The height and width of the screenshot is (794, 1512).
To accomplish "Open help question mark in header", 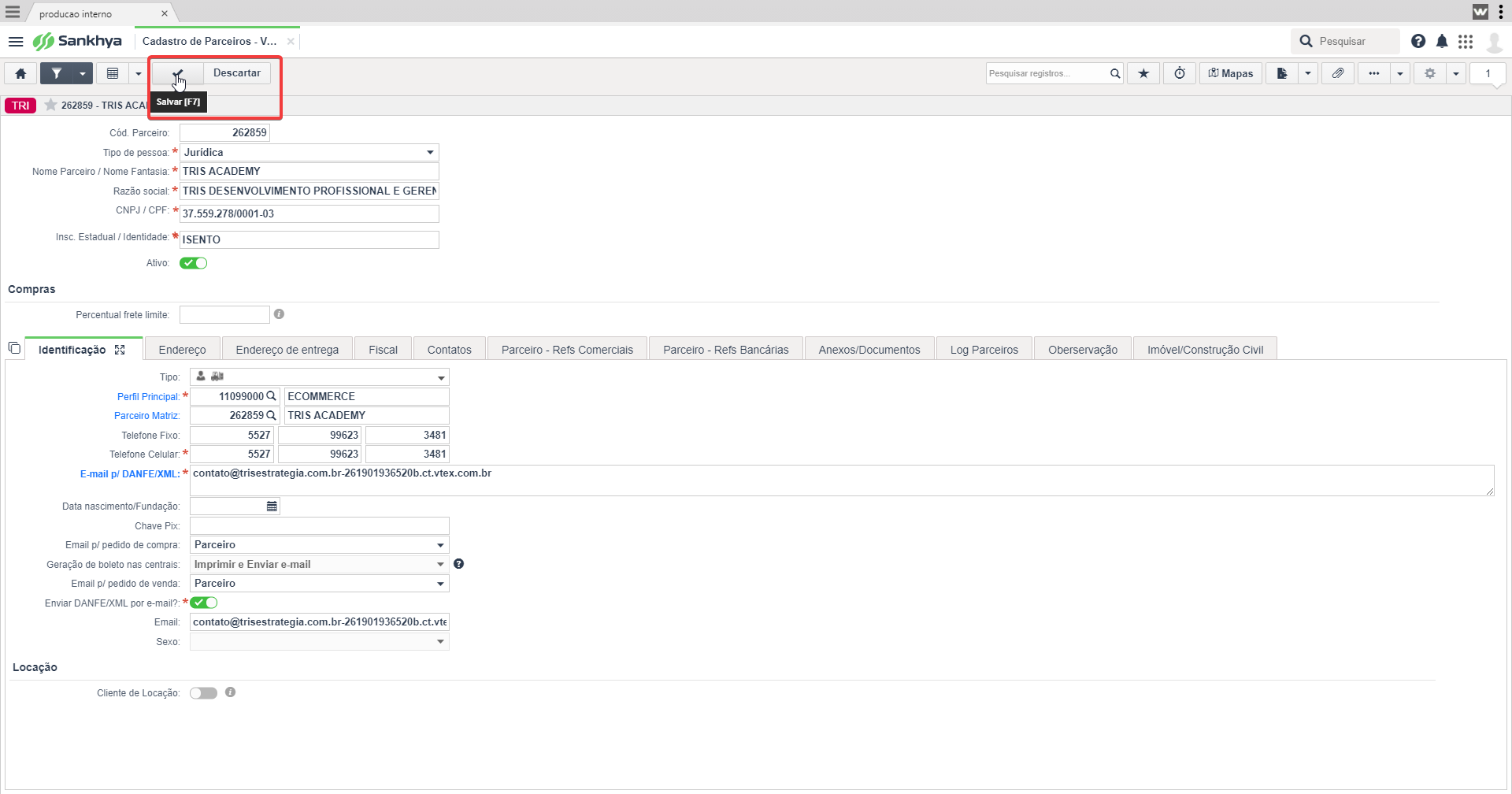I will point(1418,41).
